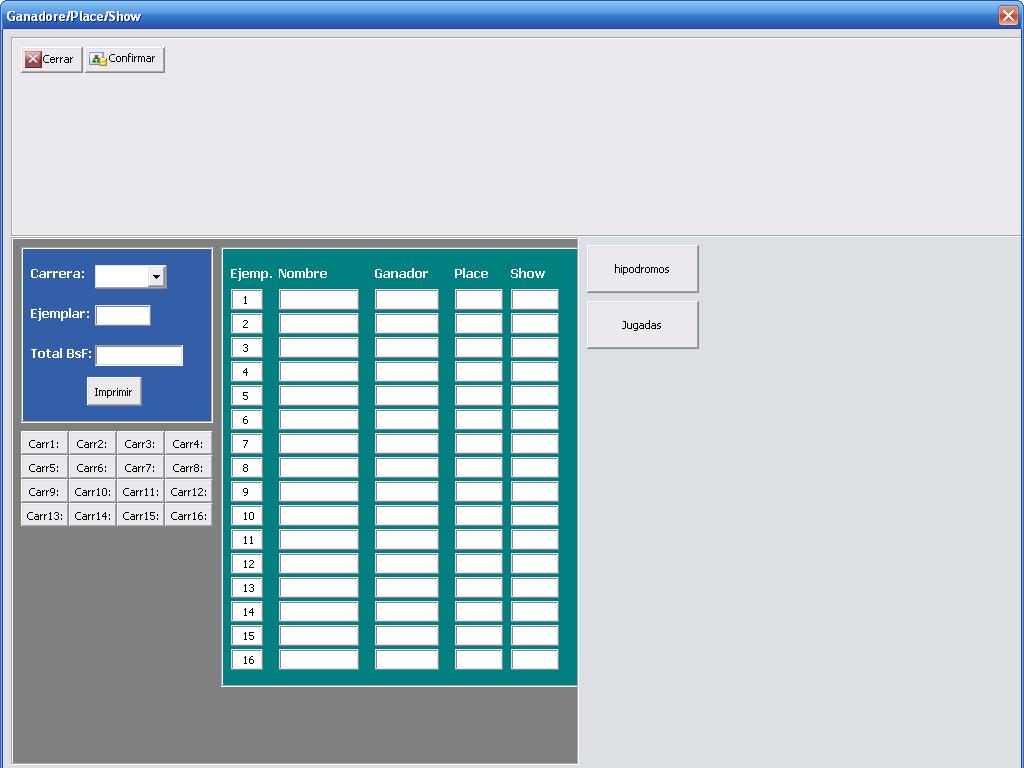Click the Ganador column header
The width and height of the screenshot is (1024, 768).
click(401, 274)
